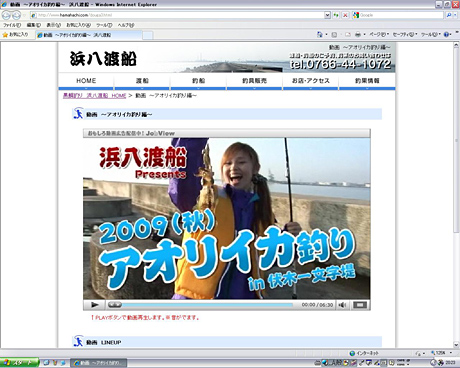Open the 表示(V) menu

53,25
